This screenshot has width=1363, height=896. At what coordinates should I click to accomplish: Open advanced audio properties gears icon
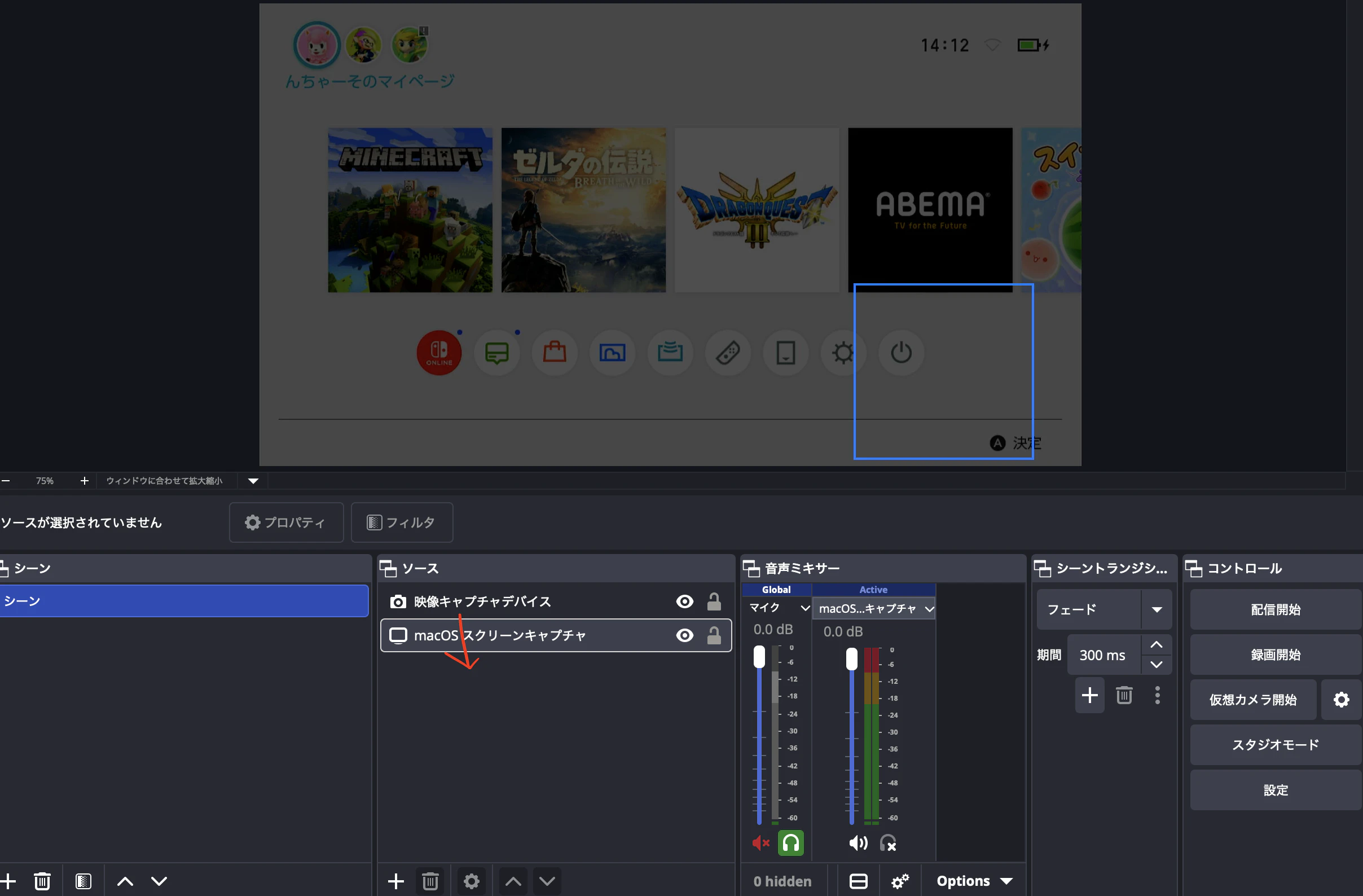pyautogui.click(x=900, y=881)
